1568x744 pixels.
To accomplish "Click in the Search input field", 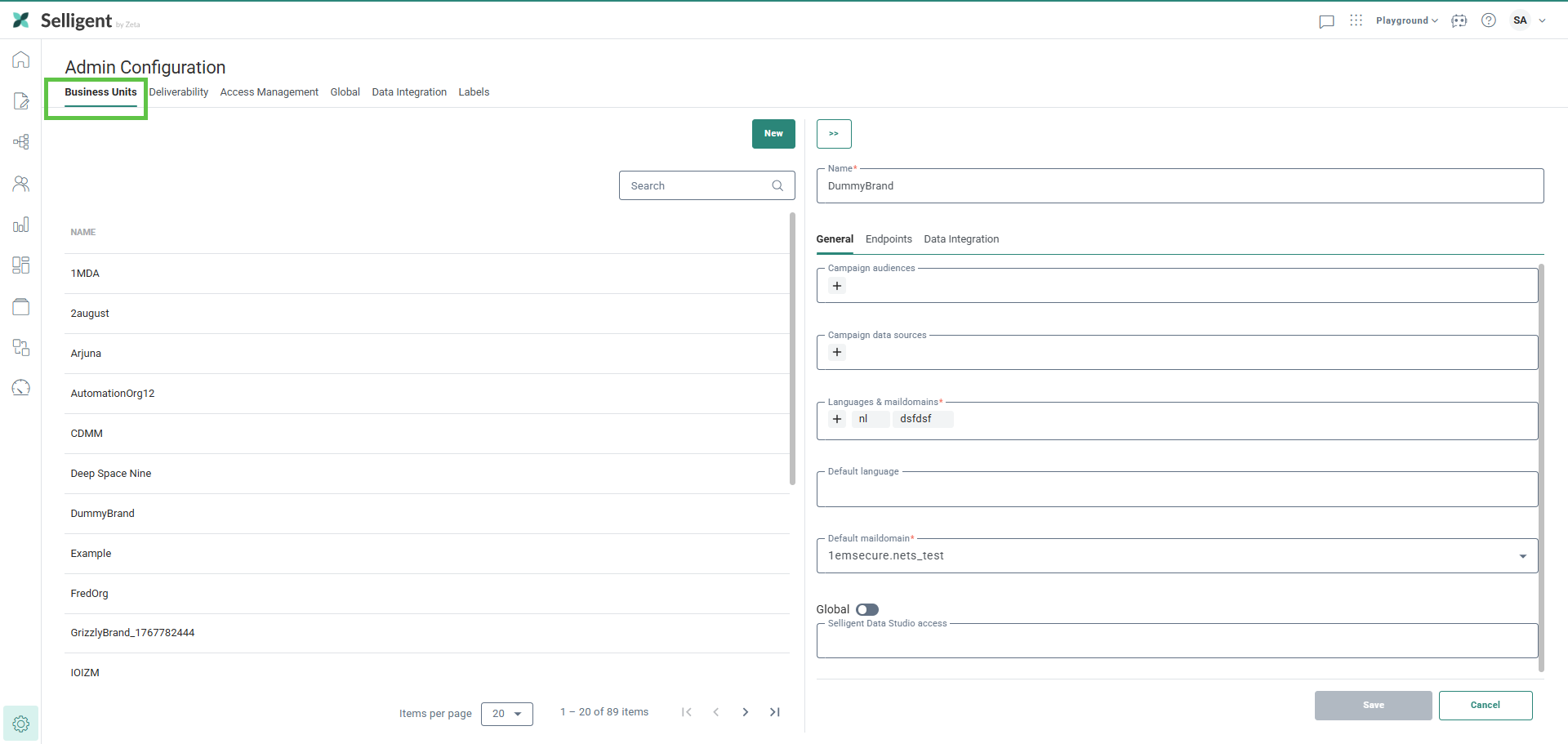I will pyautogui.click(x=698, y=186).
